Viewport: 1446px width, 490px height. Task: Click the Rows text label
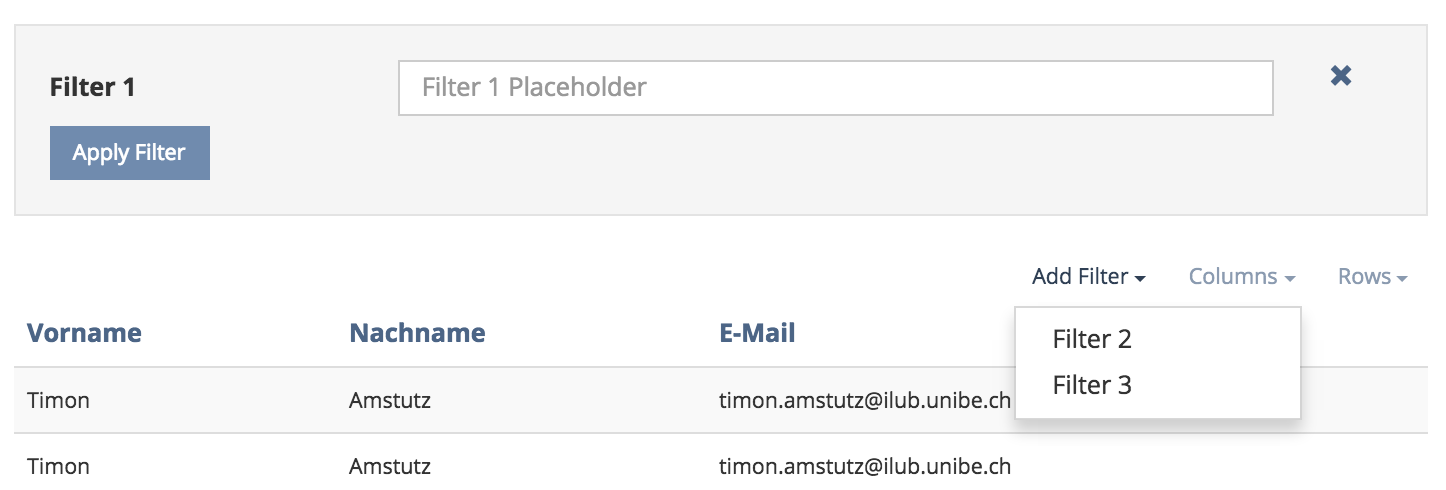point(1364,277)
